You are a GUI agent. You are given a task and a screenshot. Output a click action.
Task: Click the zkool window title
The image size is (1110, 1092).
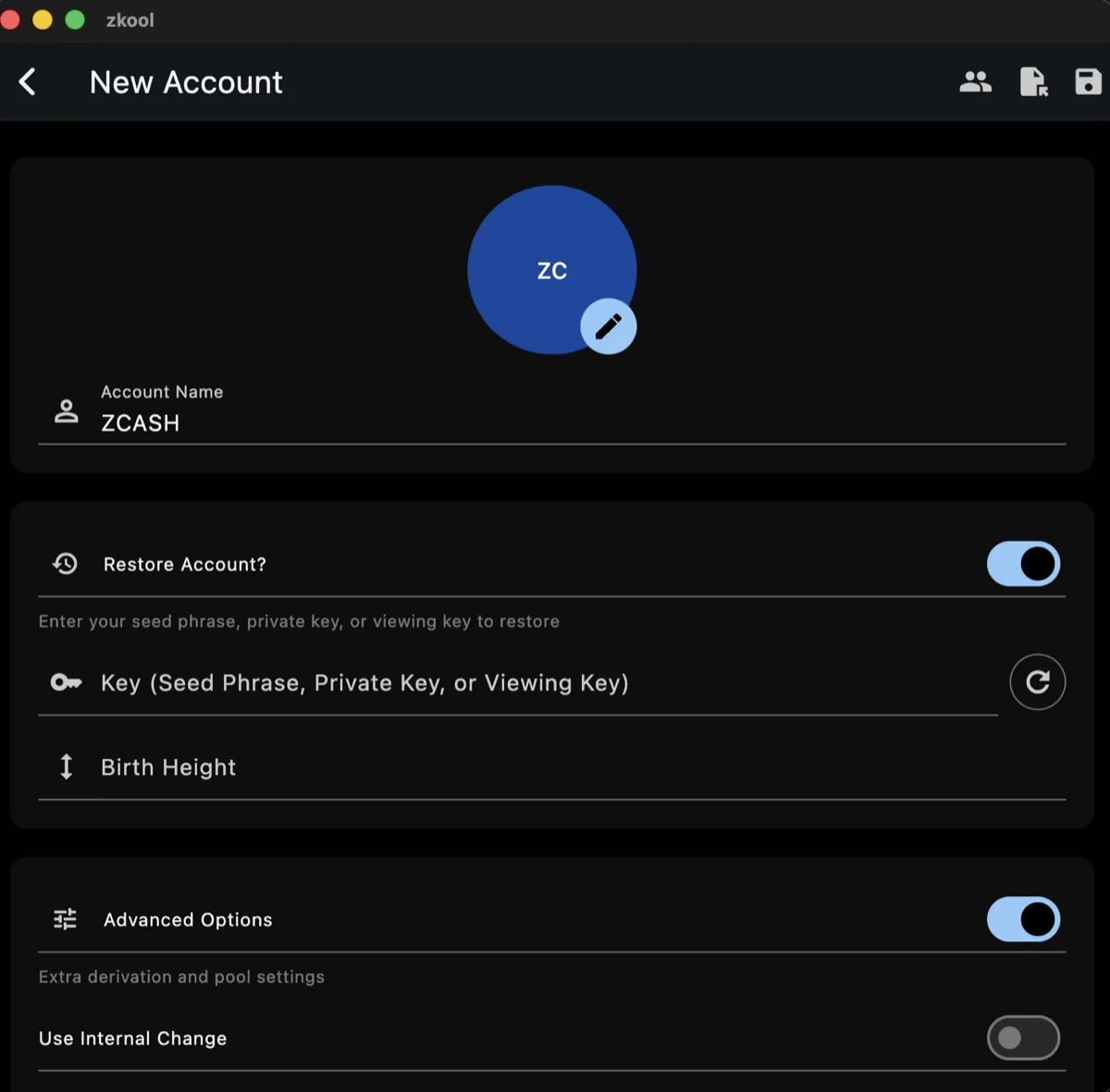click(129, 19)
